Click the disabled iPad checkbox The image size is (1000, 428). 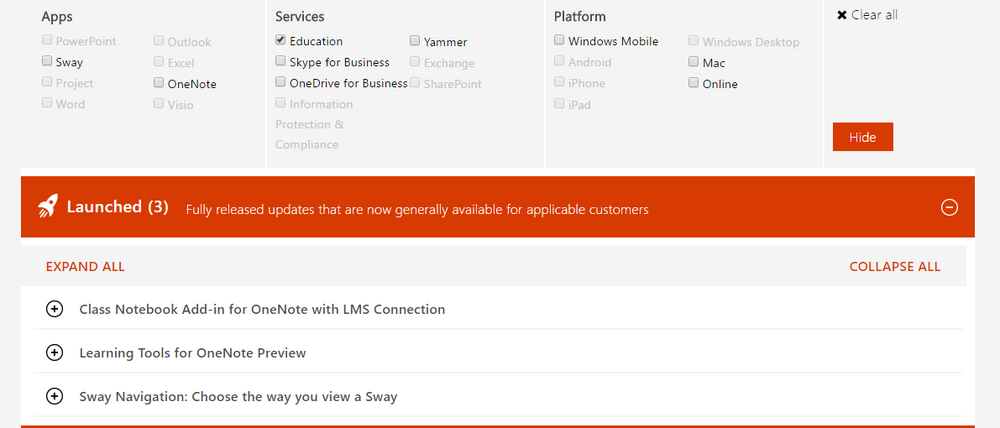pos(559,103)
